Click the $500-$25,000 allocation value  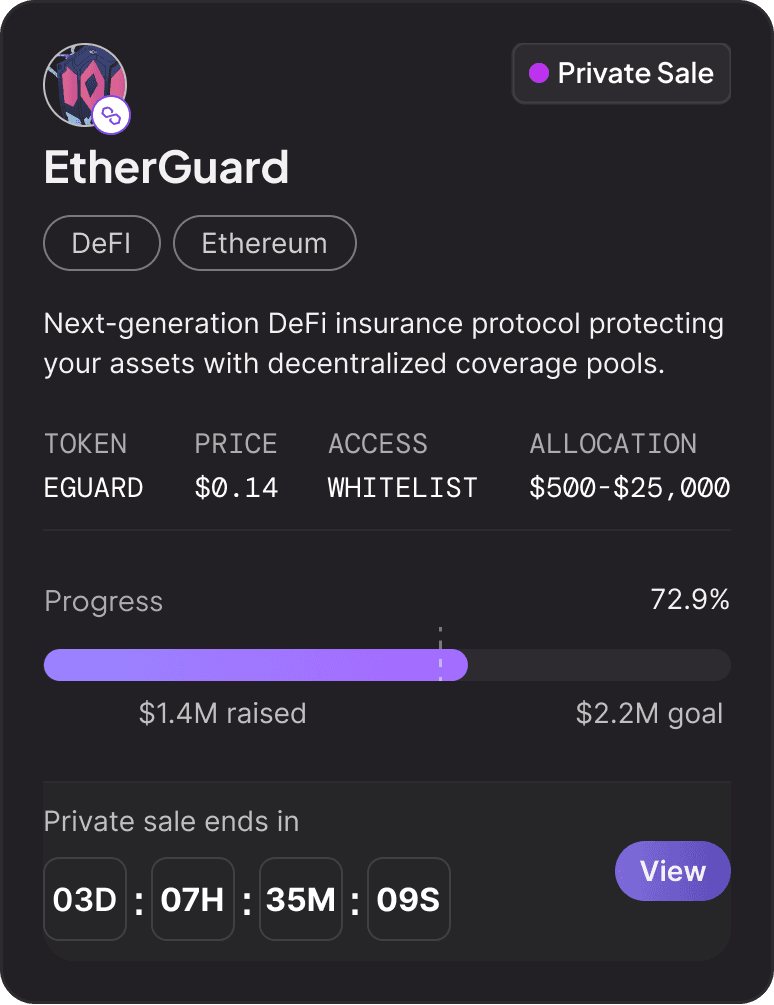click(x=630, y=488)
